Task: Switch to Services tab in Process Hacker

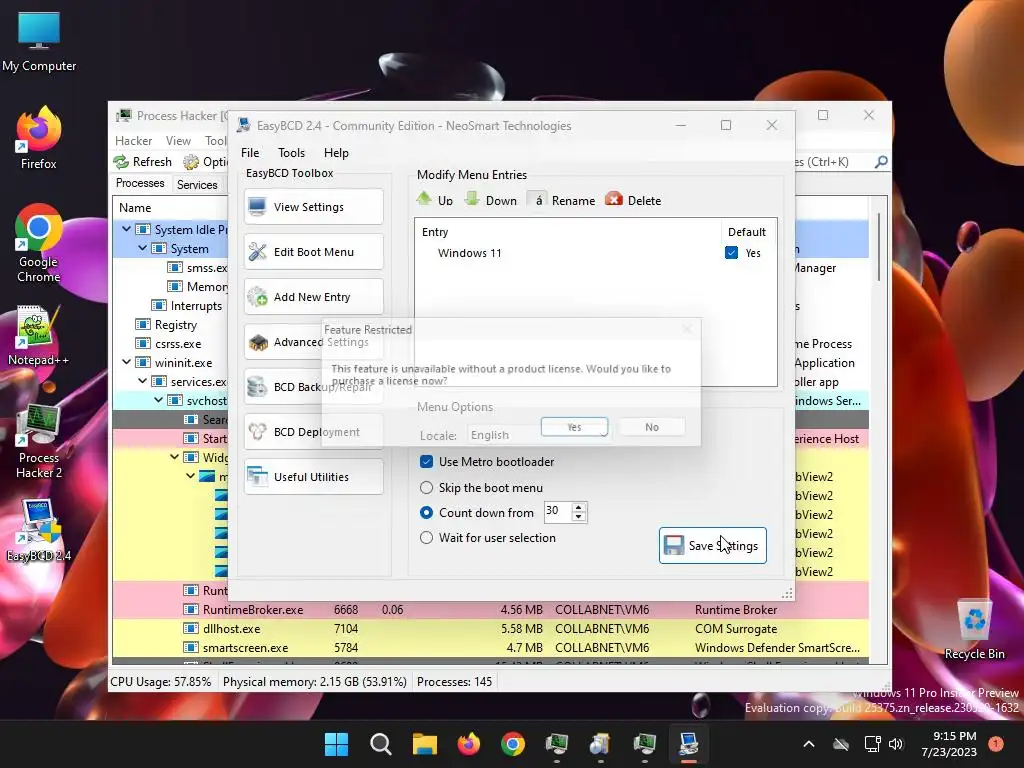Action: pos(197,185)
